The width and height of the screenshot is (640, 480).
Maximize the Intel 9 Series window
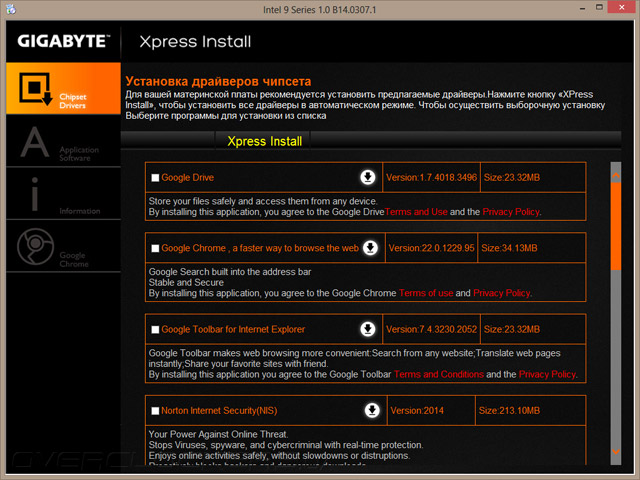click(x=599, y=7)
